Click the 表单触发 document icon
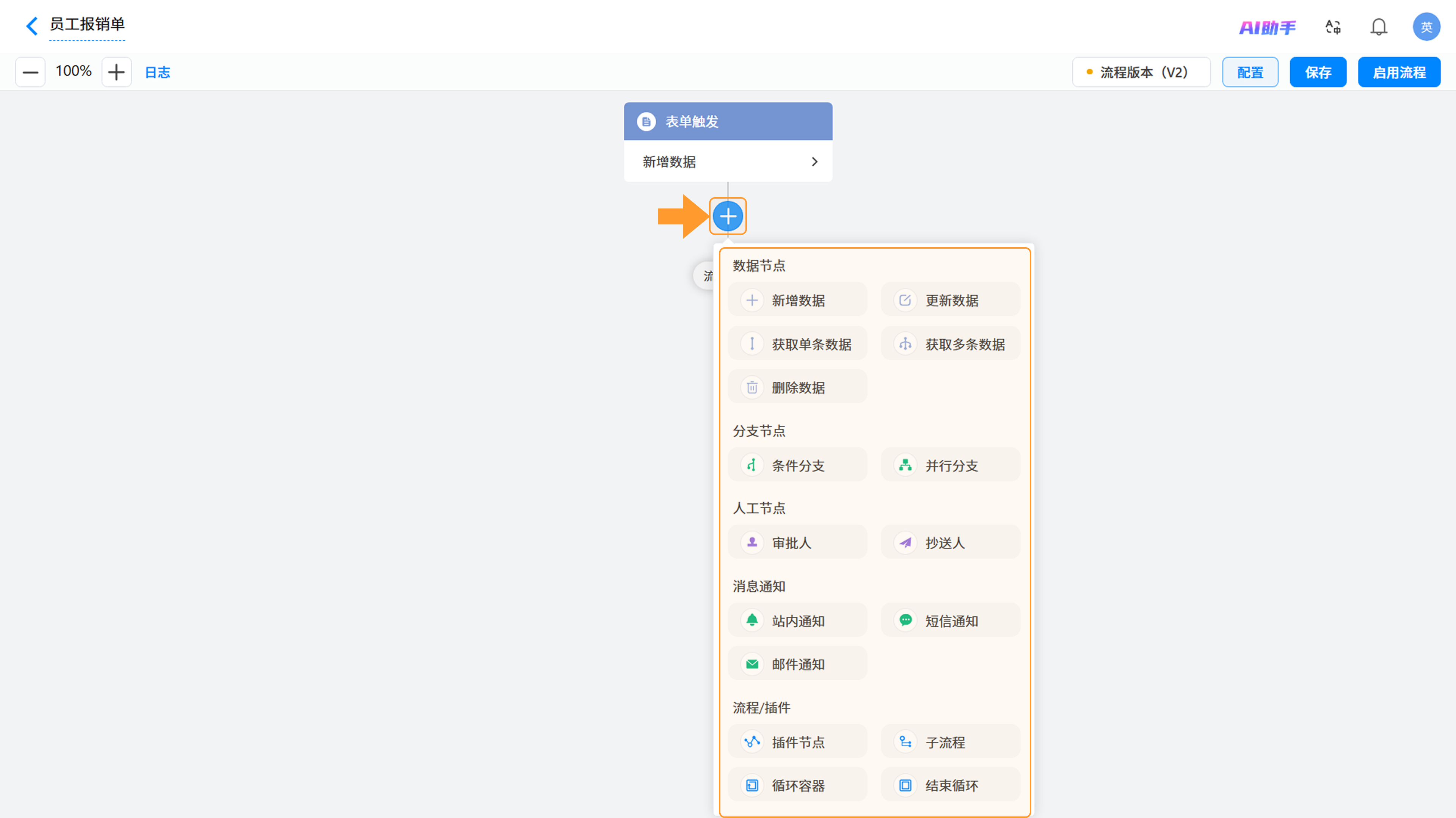 [x=646, y=121]
